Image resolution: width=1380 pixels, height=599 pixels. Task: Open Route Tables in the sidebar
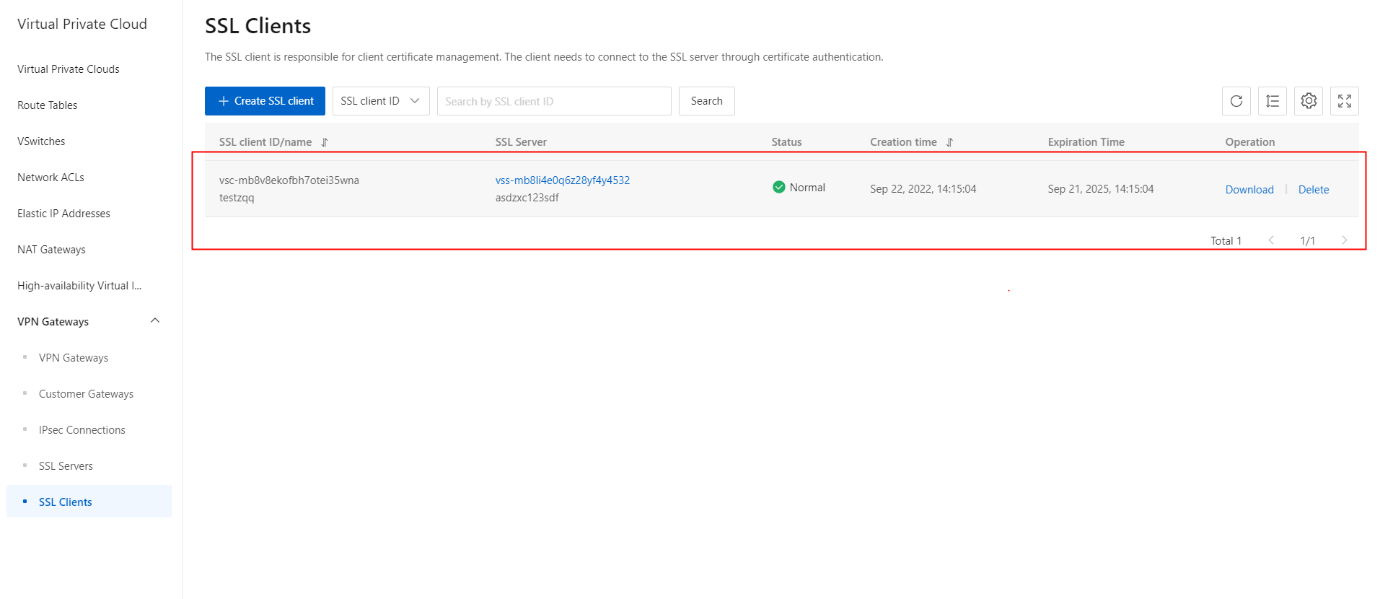point(47,105)
